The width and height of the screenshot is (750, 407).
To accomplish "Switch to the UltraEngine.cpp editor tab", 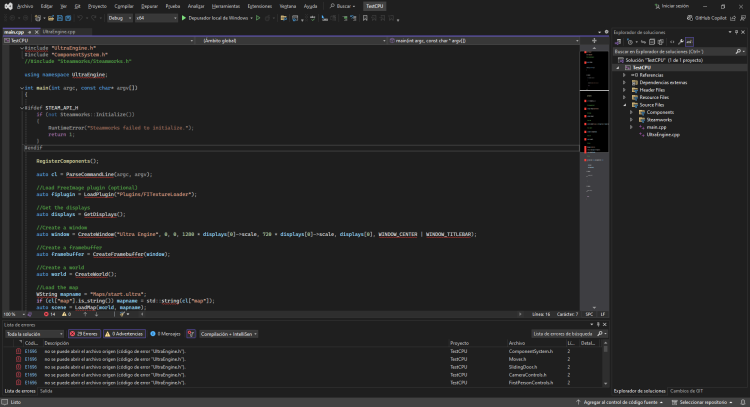I will [59, 32].
